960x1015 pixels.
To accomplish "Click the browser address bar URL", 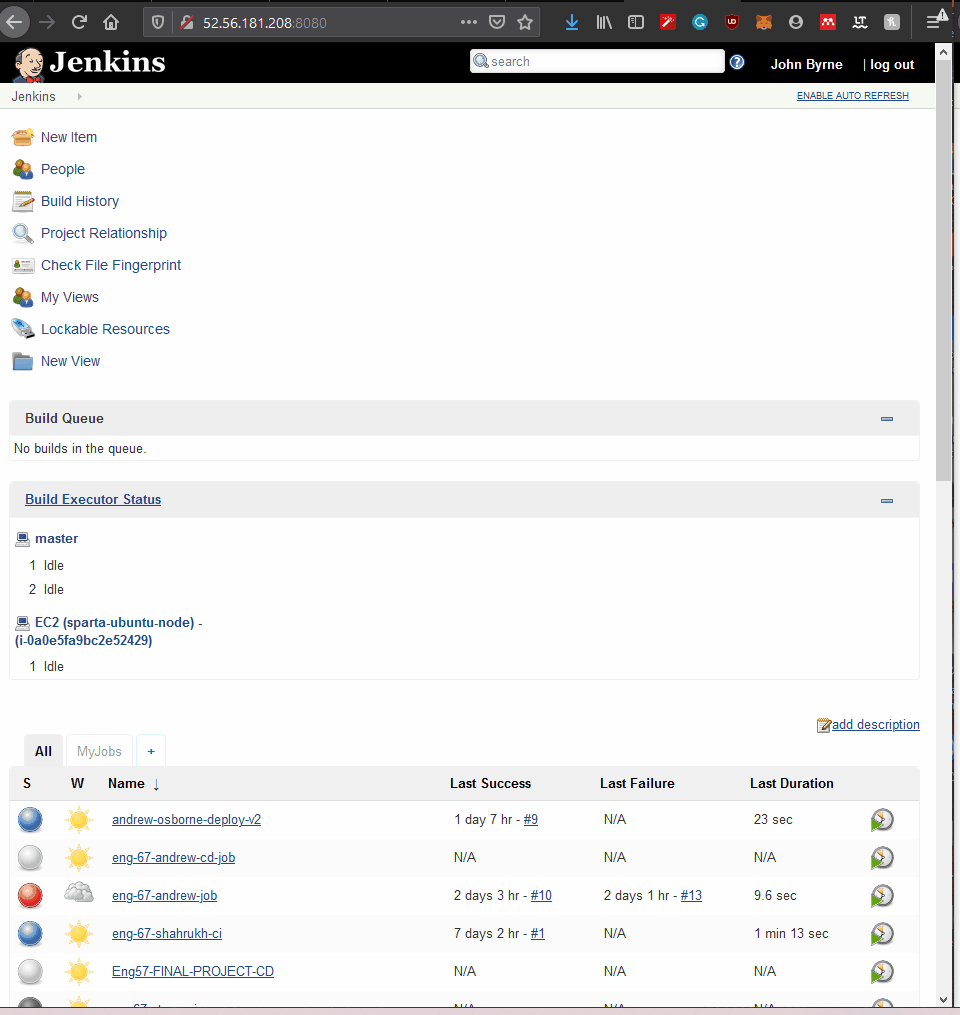I will coord(265,23).
